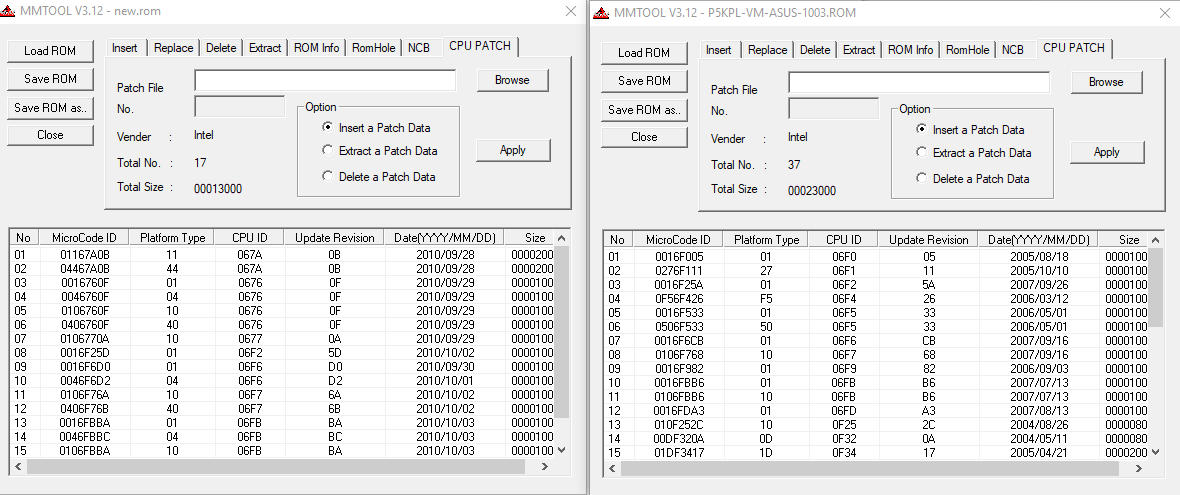Sort by MicroCode ID column in new.rom window
1180x495 pixels.
coord(84,238)
